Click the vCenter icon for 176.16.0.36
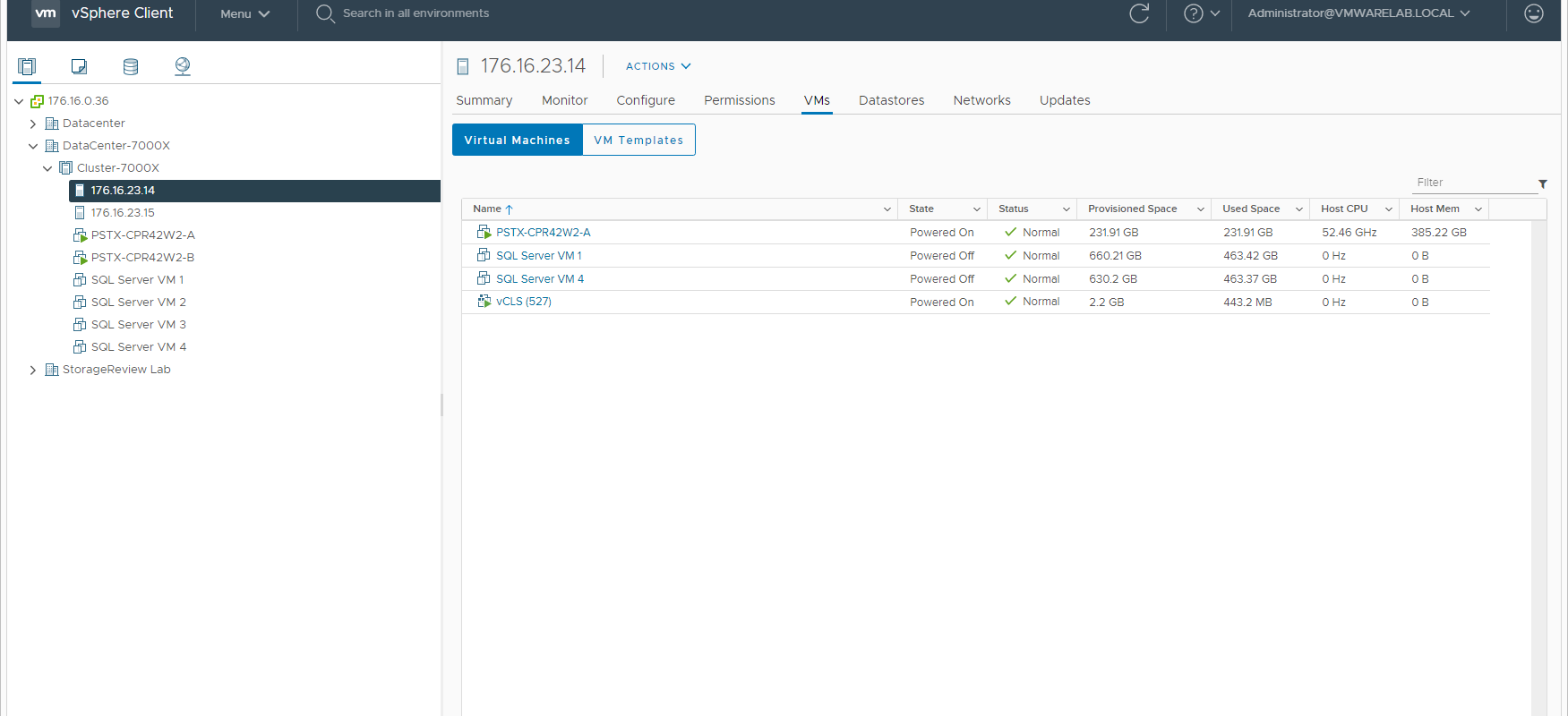1568x716 pixels. 37,101
